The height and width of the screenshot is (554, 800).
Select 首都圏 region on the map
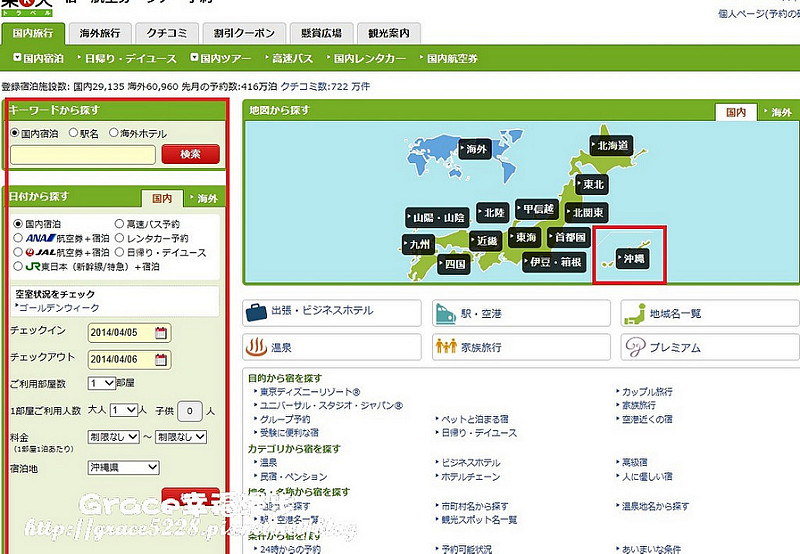point(569,237)
